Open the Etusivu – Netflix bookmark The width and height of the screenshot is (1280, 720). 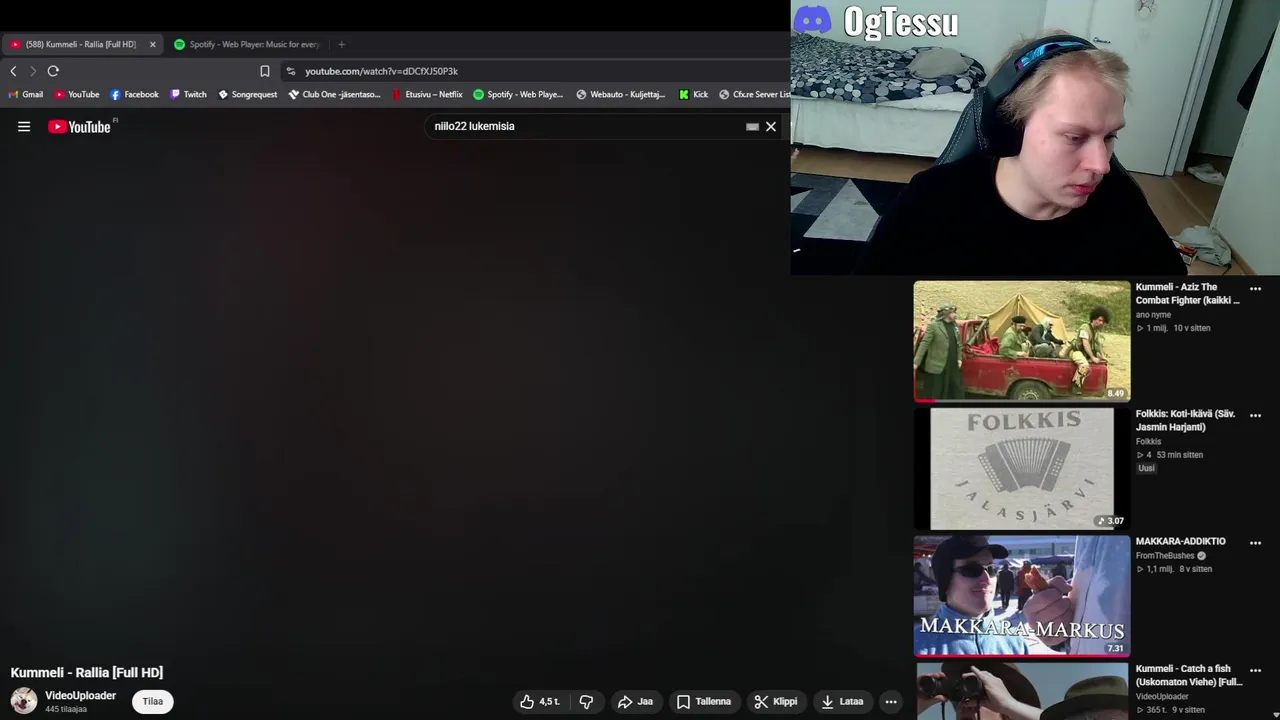click(427, 95)
